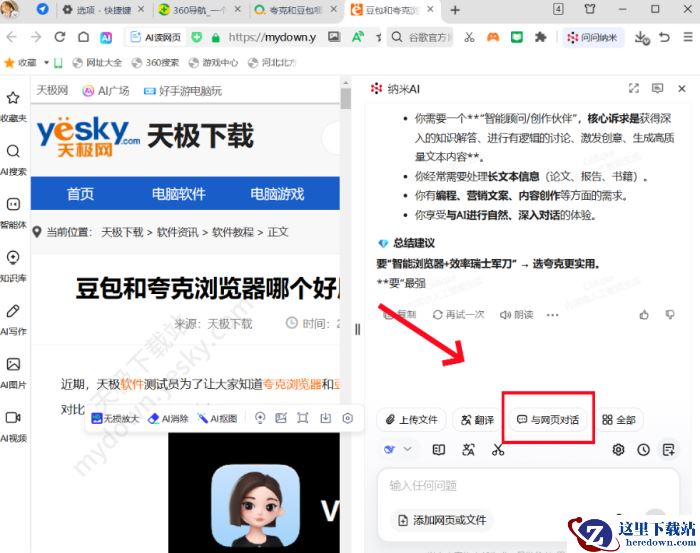Click the 软件教程 breadcrumb link
The image size is (700, 553).
point(233,232)
